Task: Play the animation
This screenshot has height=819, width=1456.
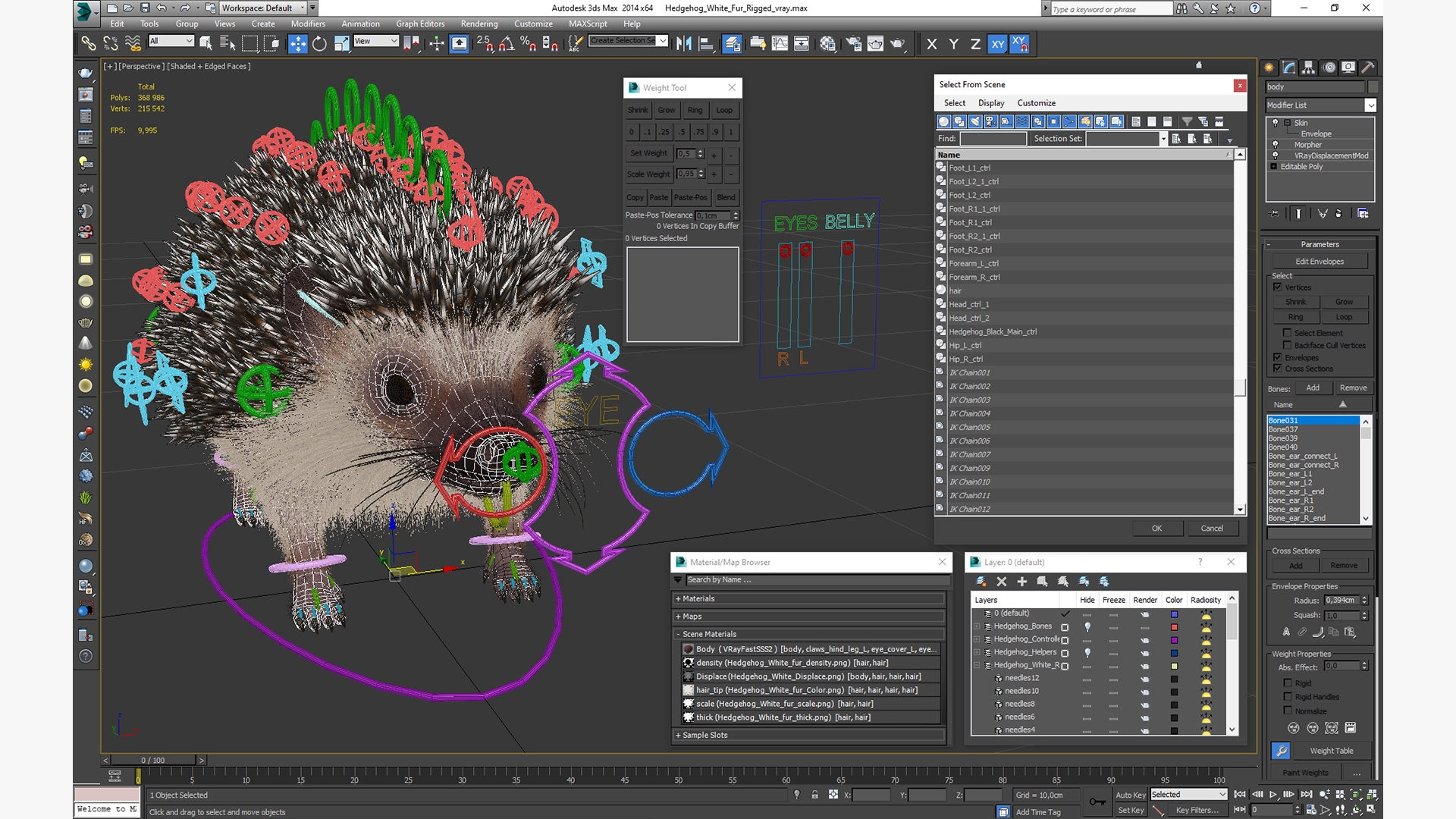Action: [1273, 795]
